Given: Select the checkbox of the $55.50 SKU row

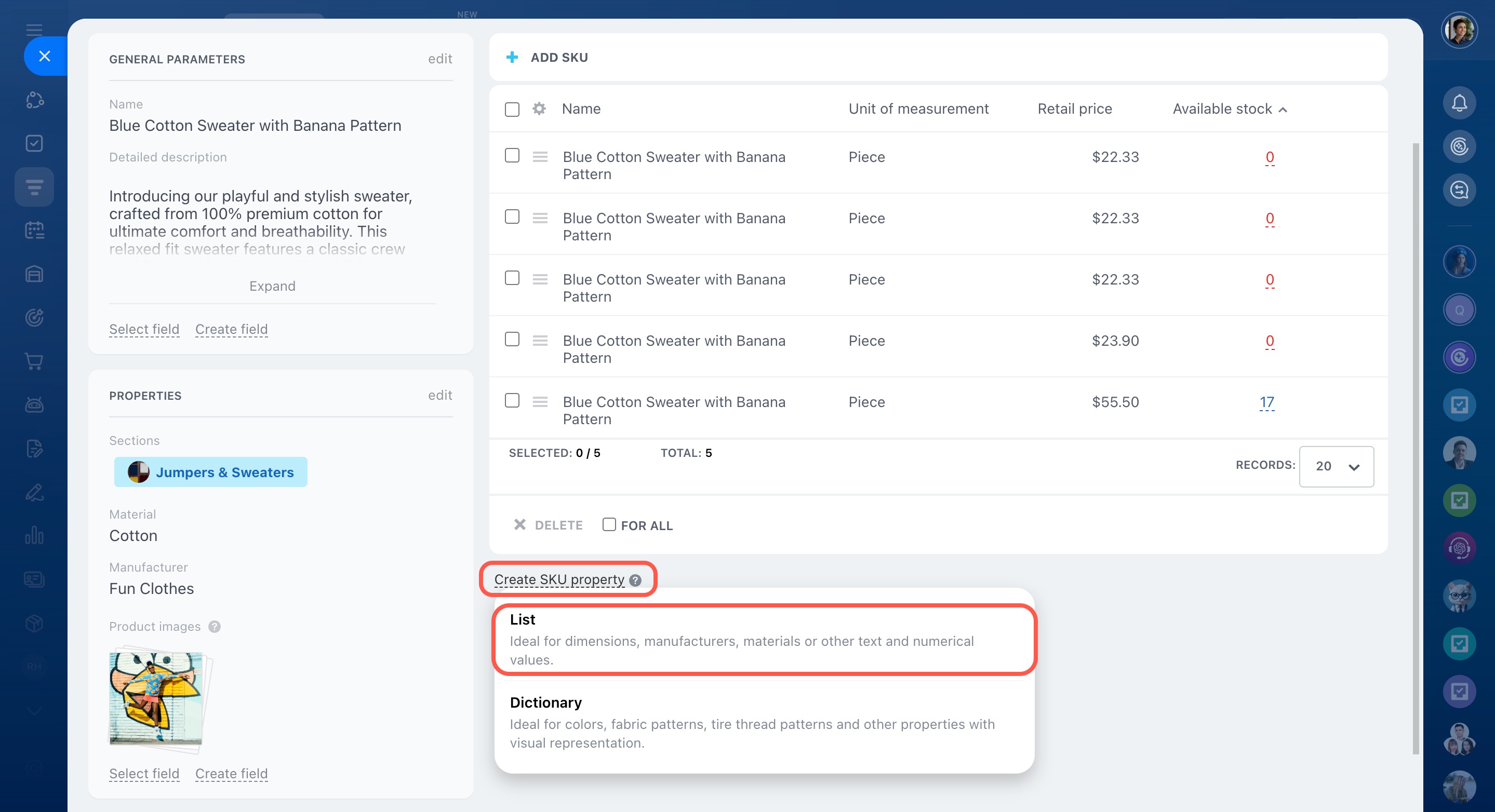Looking at the screenshot, I should 512,401.
